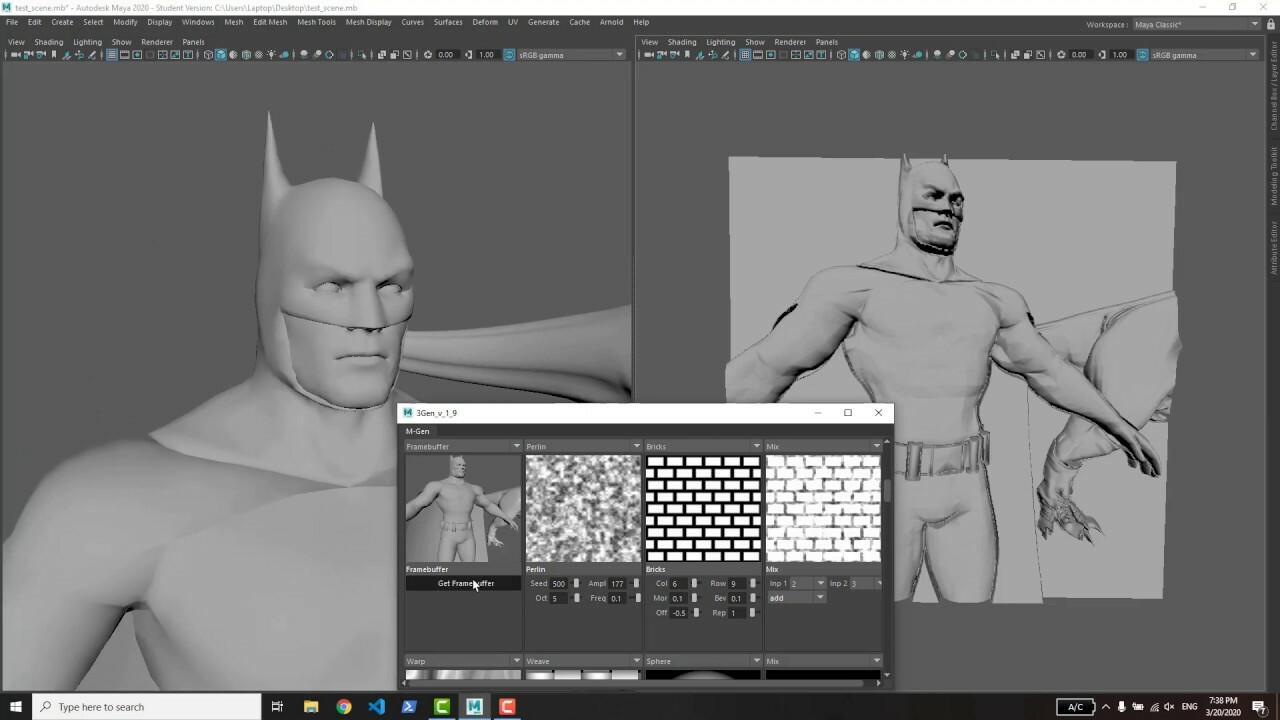The width and height of the screenshot is (1280, 720).
Task: Select the Isolate Select icon
Action: pos(363,55)
